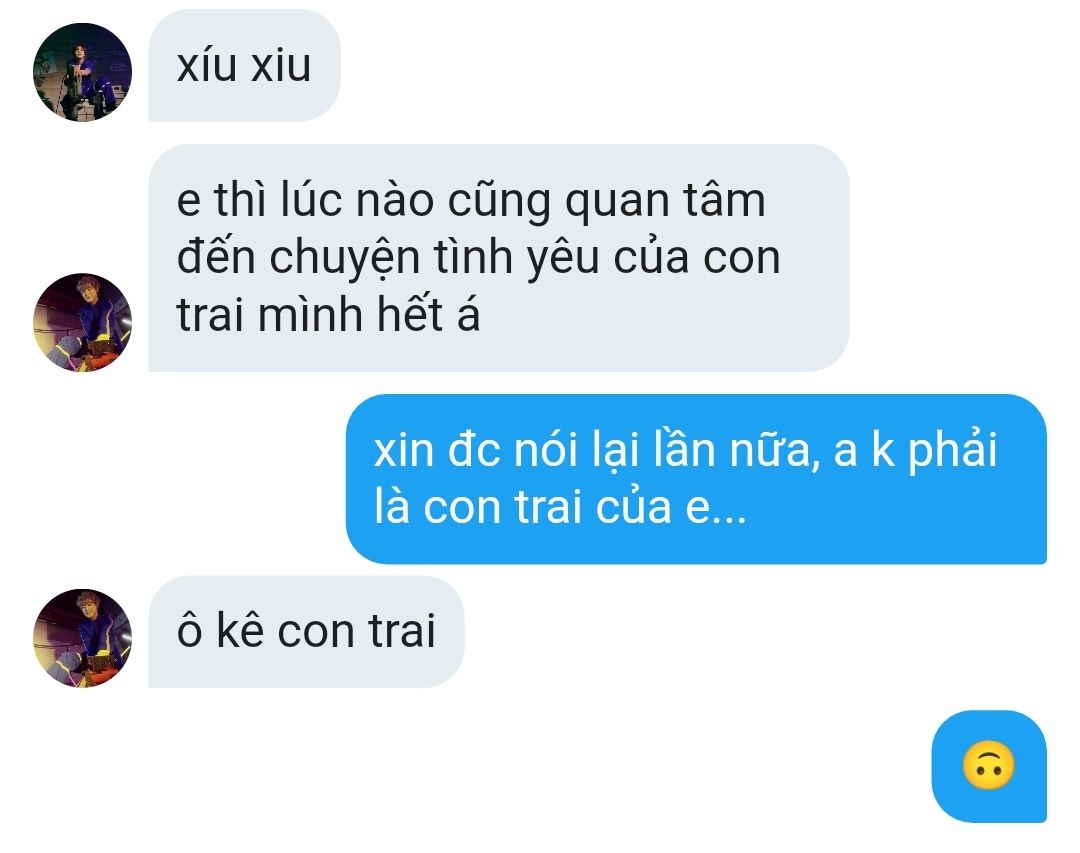This screenshot has width=1080, height=853.
Task: Select the blue "xin đc nói lại" bubble
Action: [x=696, y=479]
